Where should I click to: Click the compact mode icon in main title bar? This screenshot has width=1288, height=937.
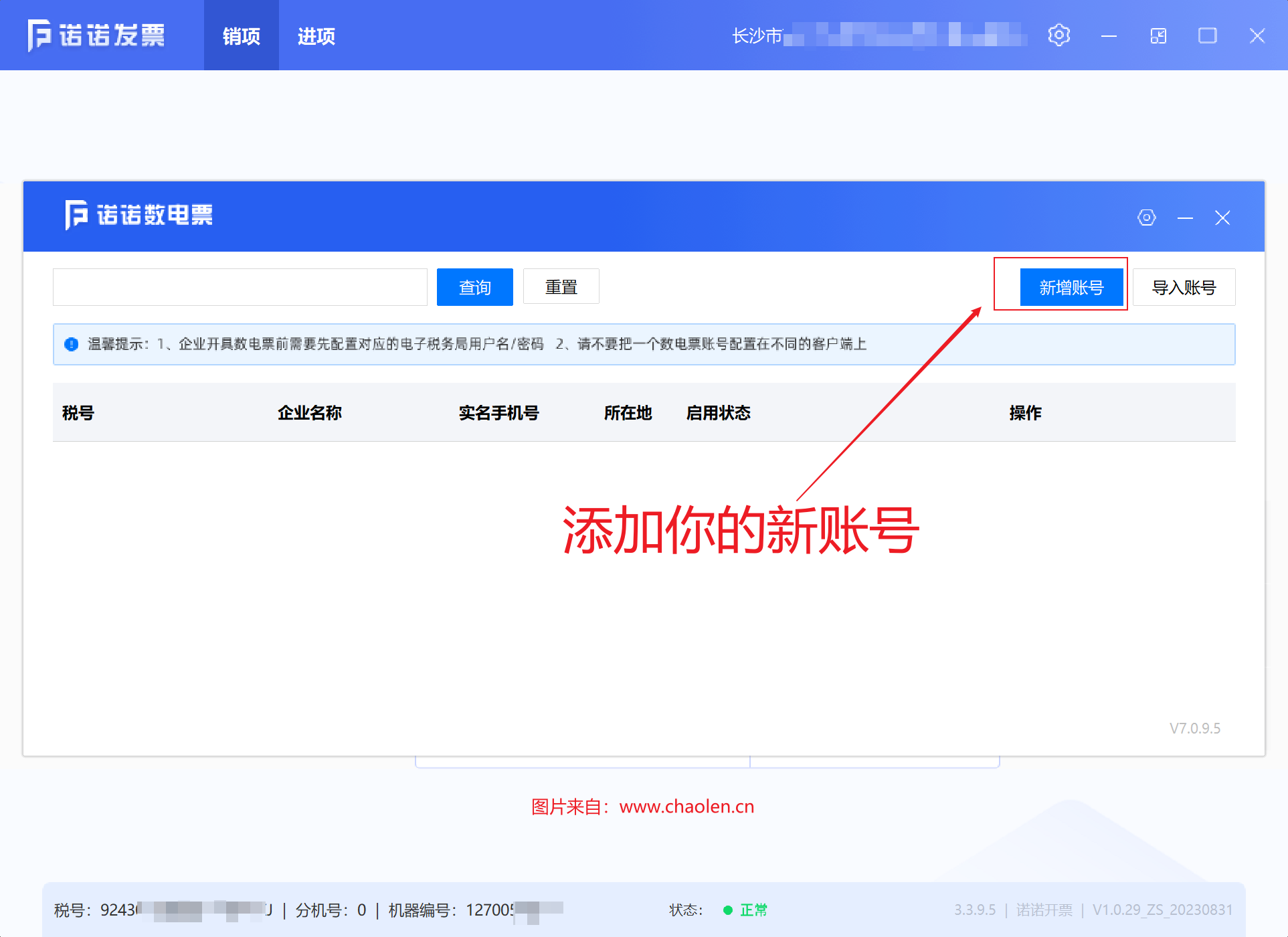pyautogui.click(x=1158, y=36)
